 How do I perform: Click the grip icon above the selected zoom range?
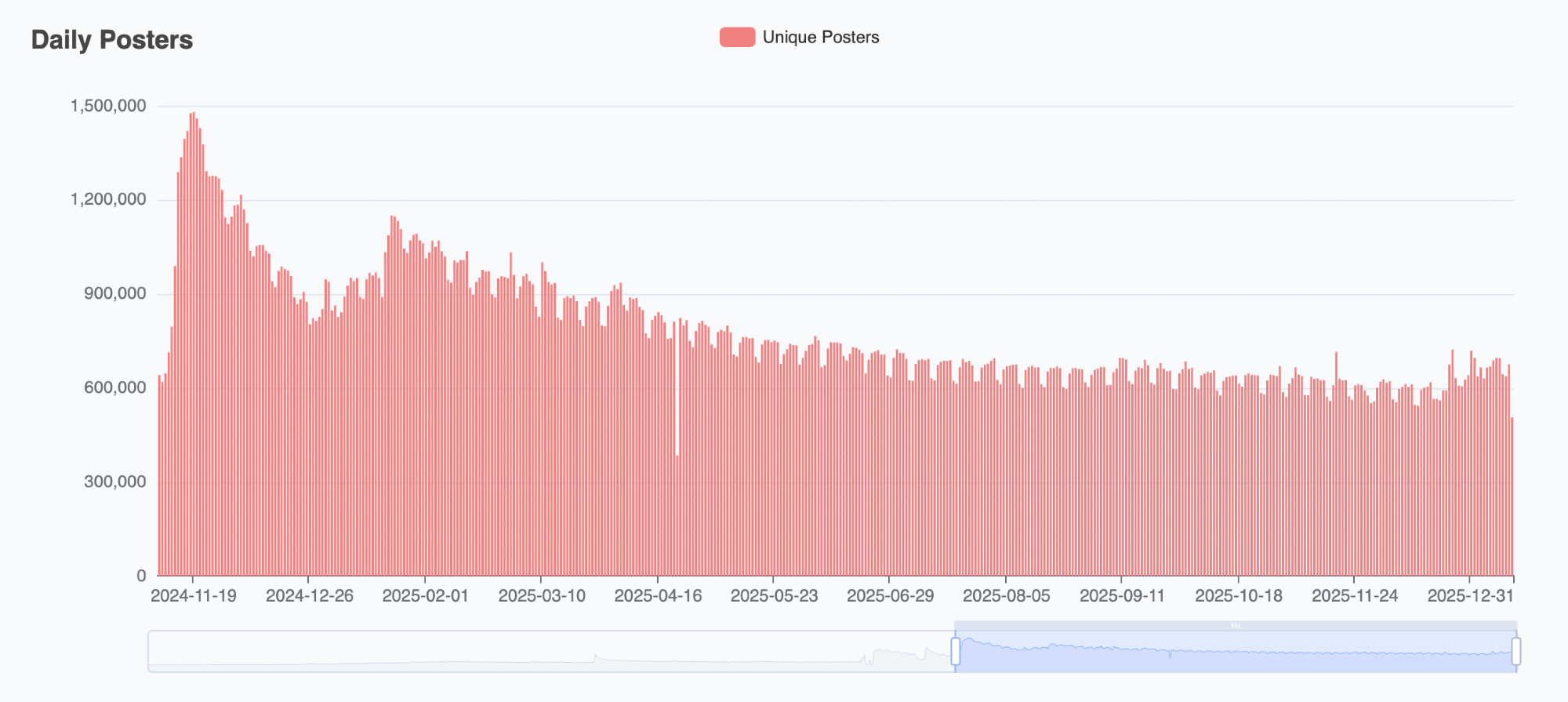coord(1236,626)
